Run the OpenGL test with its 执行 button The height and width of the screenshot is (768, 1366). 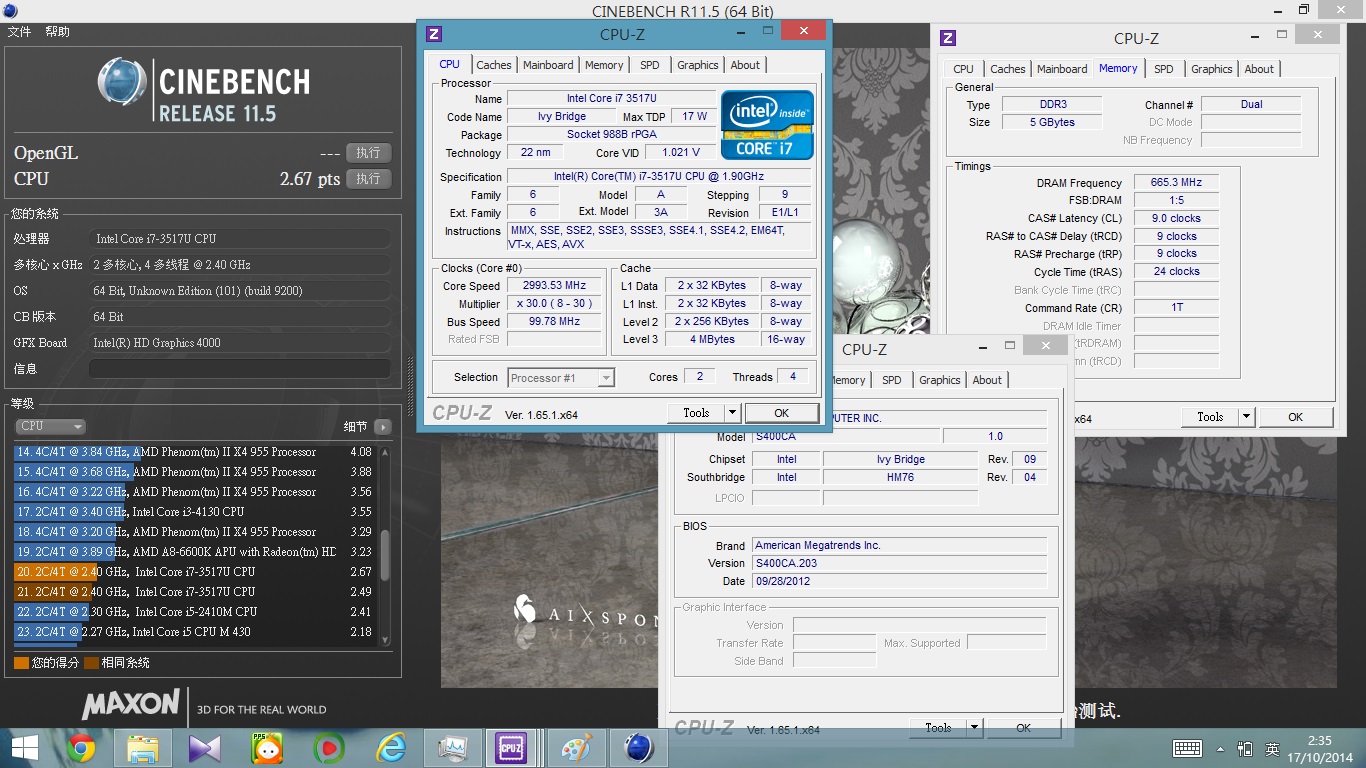pyautogui.click(x=368, y=153)
